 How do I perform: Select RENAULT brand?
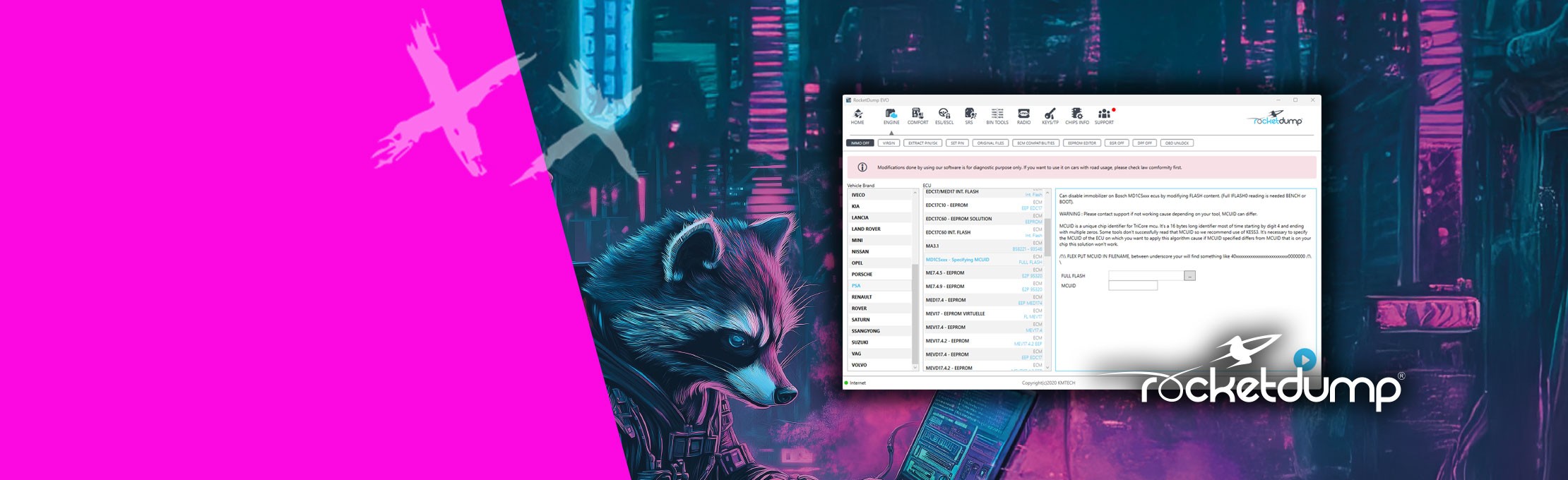[x=880, y=297]
